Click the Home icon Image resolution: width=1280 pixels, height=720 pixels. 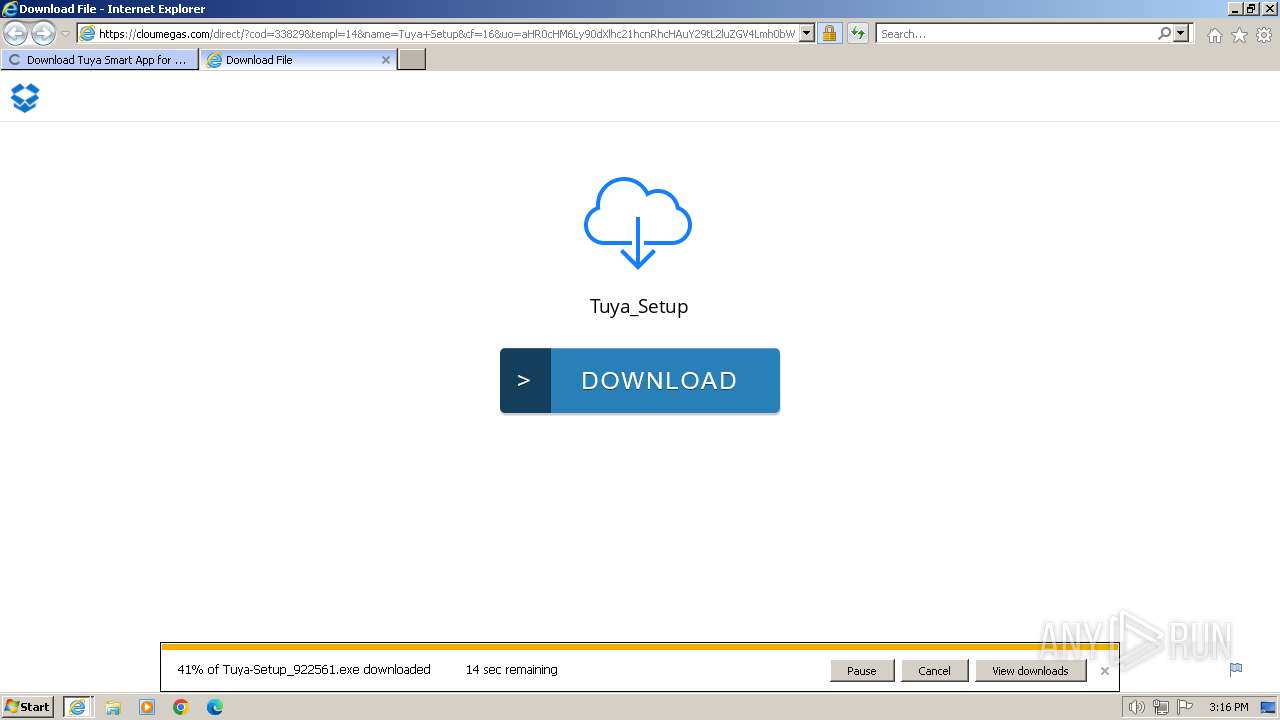pos(1214,35)
